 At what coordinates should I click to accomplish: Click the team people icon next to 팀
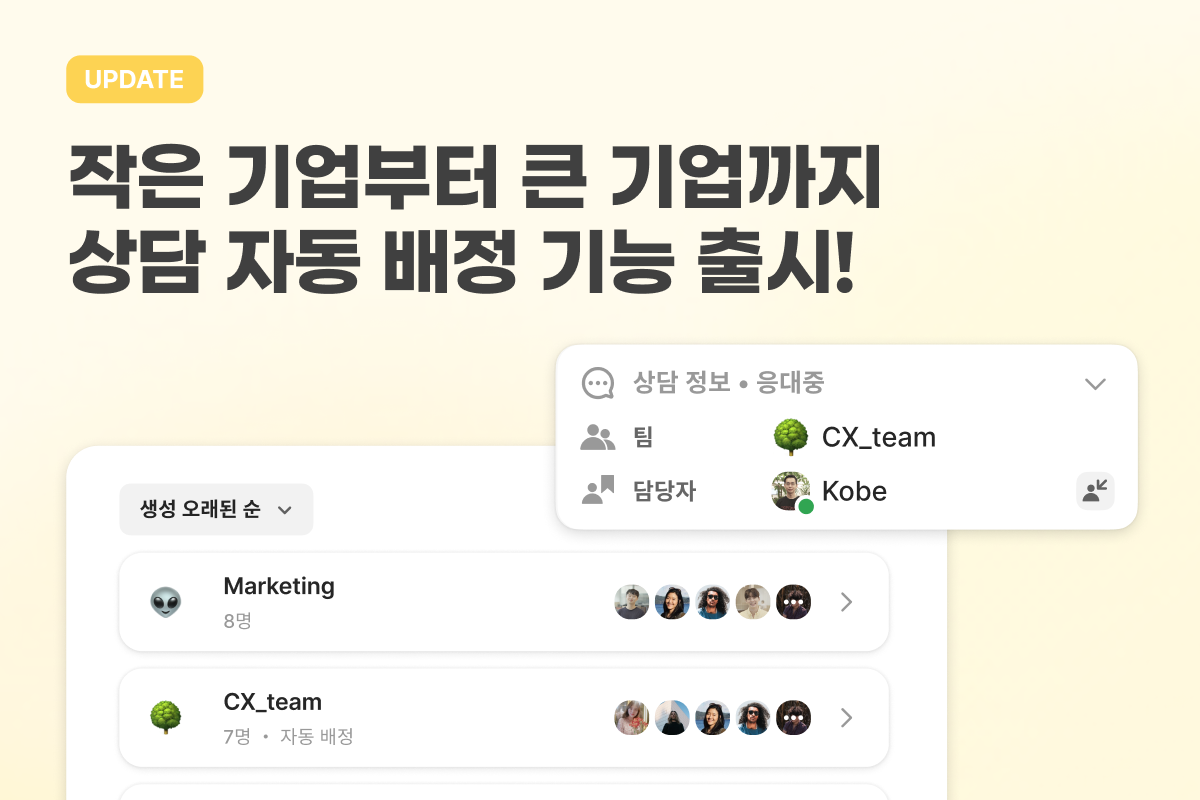pos(597,437)
